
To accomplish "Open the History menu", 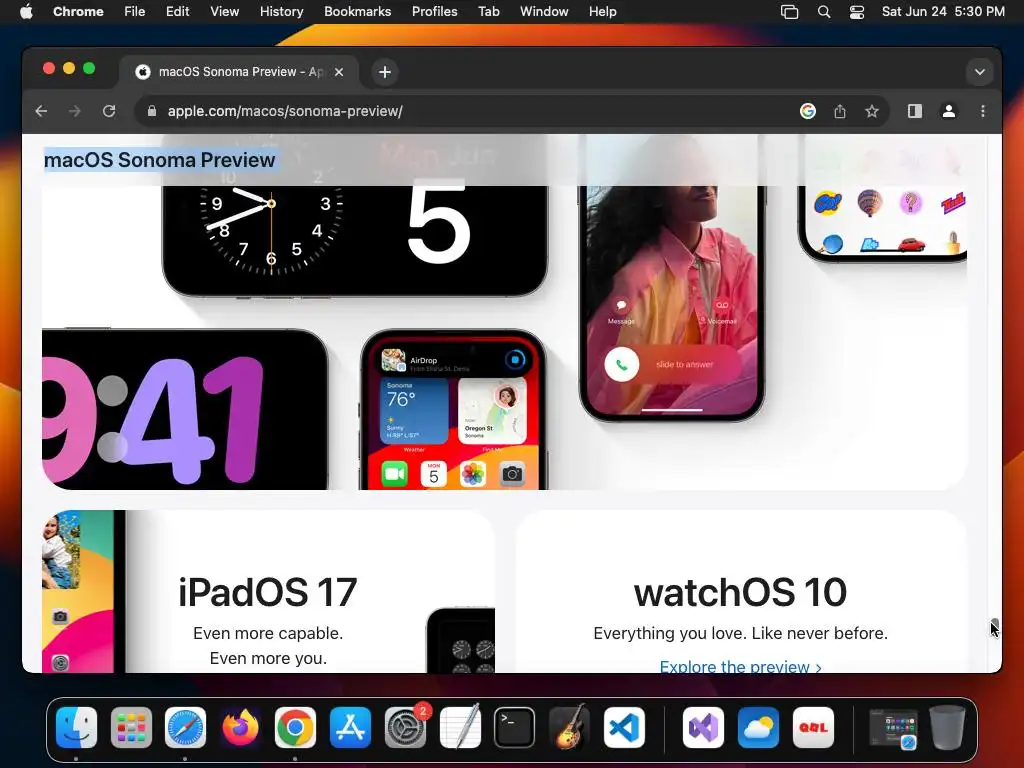I will tap(281, 12).
